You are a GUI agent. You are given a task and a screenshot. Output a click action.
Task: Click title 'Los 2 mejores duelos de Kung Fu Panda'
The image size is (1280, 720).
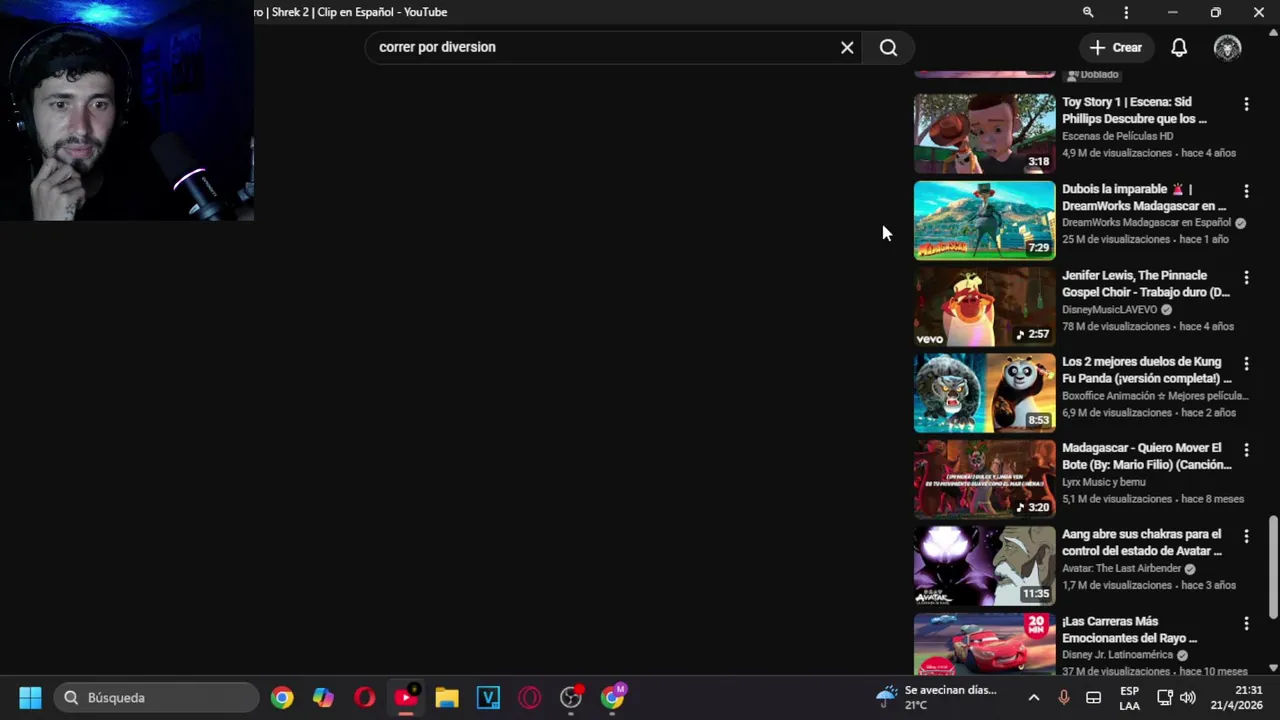1147,370
